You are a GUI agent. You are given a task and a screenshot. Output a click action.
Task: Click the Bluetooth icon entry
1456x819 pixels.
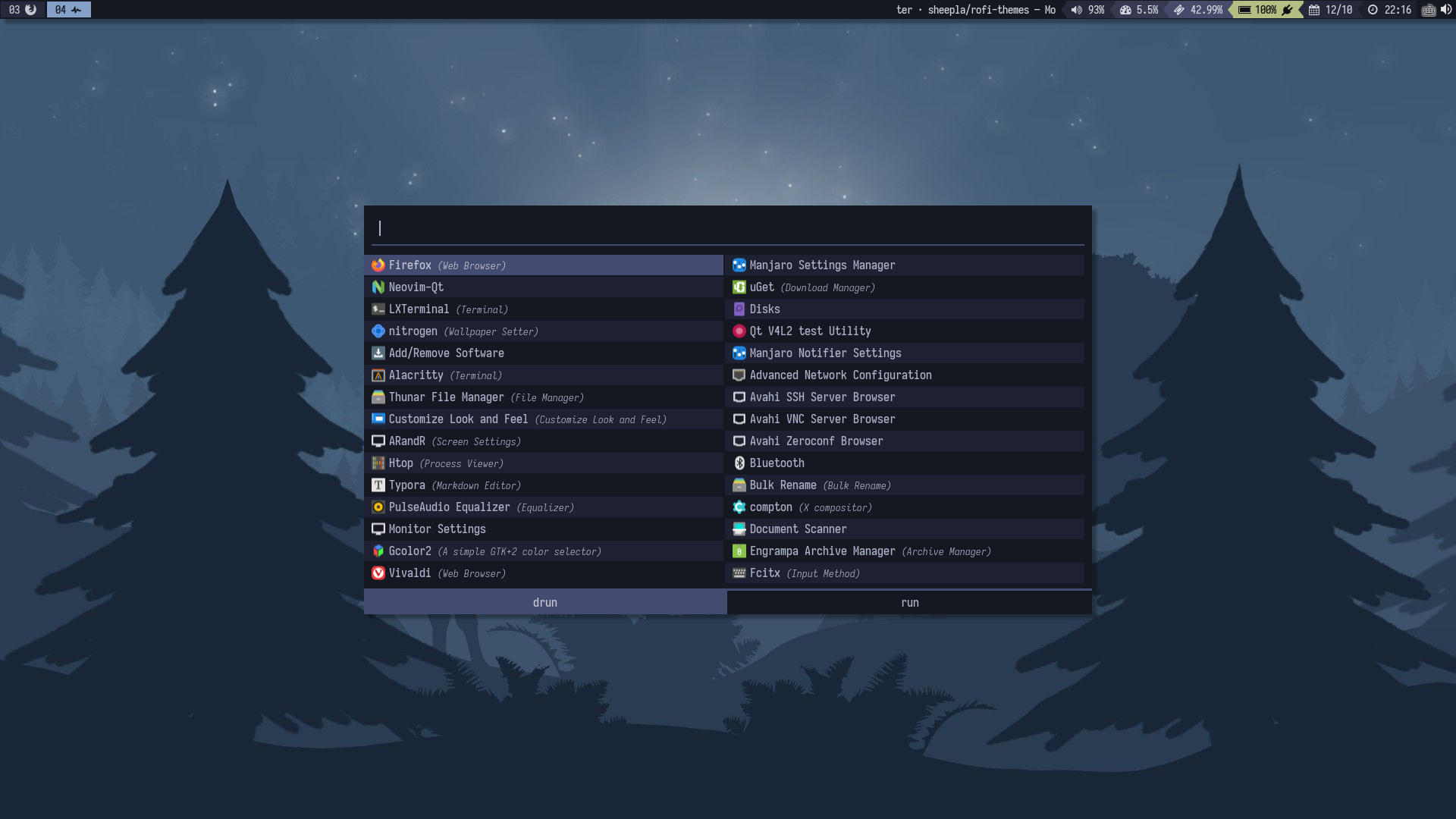point(739,463)
